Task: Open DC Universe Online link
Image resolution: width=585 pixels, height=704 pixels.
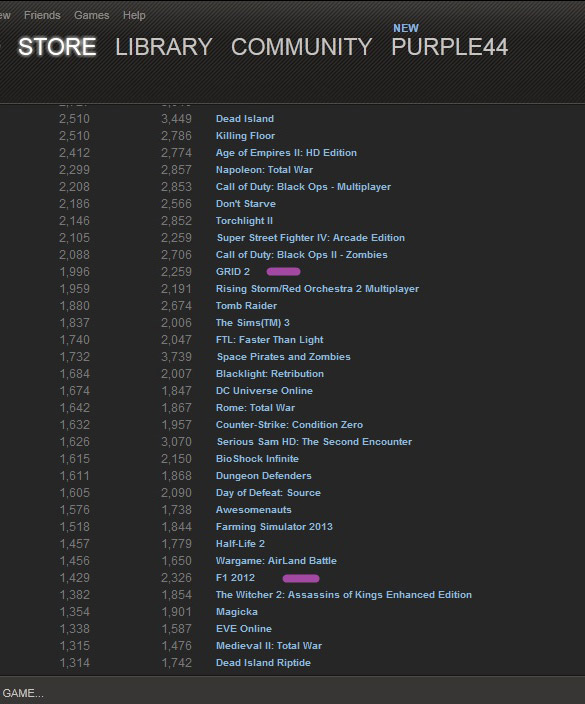Action: click(264, 391)
